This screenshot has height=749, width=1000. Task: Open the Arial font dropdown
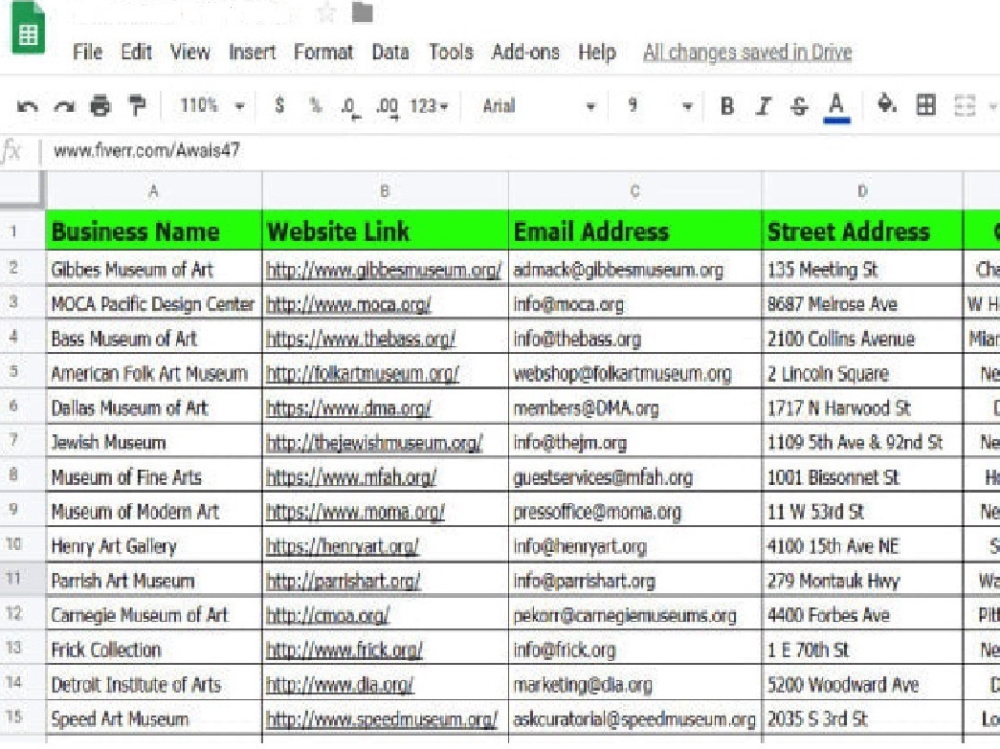pos(539,106)
